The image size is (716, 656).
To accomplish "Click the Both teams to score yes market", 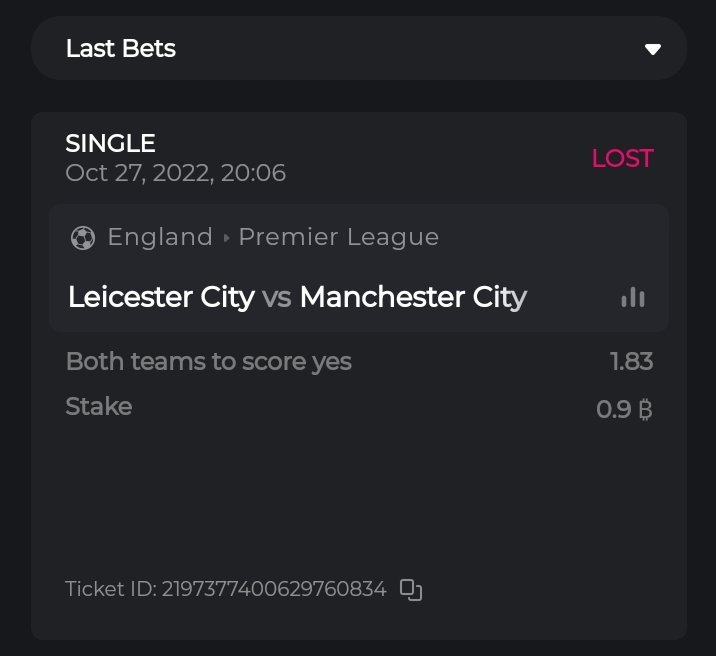I will tap(208, 361).
